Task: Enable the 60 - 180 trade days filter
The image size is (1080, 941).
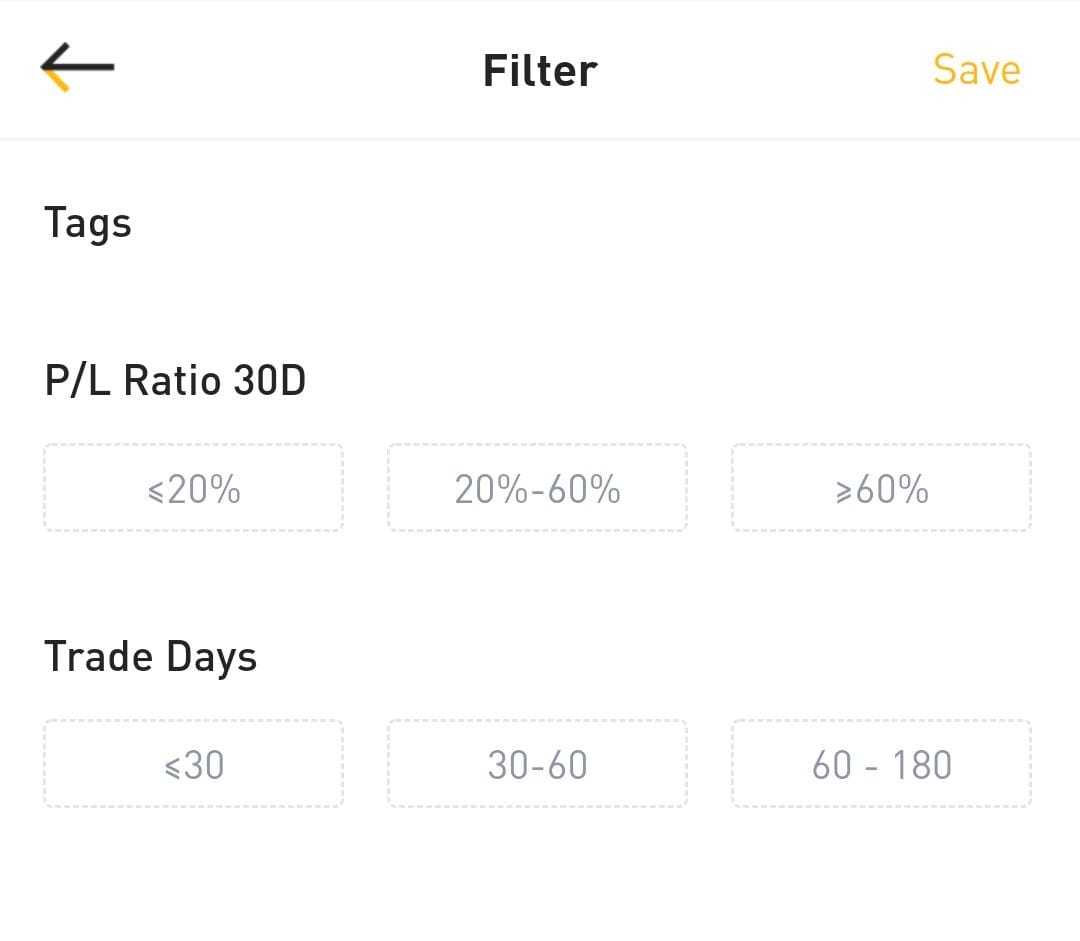Action: [882, 763]
